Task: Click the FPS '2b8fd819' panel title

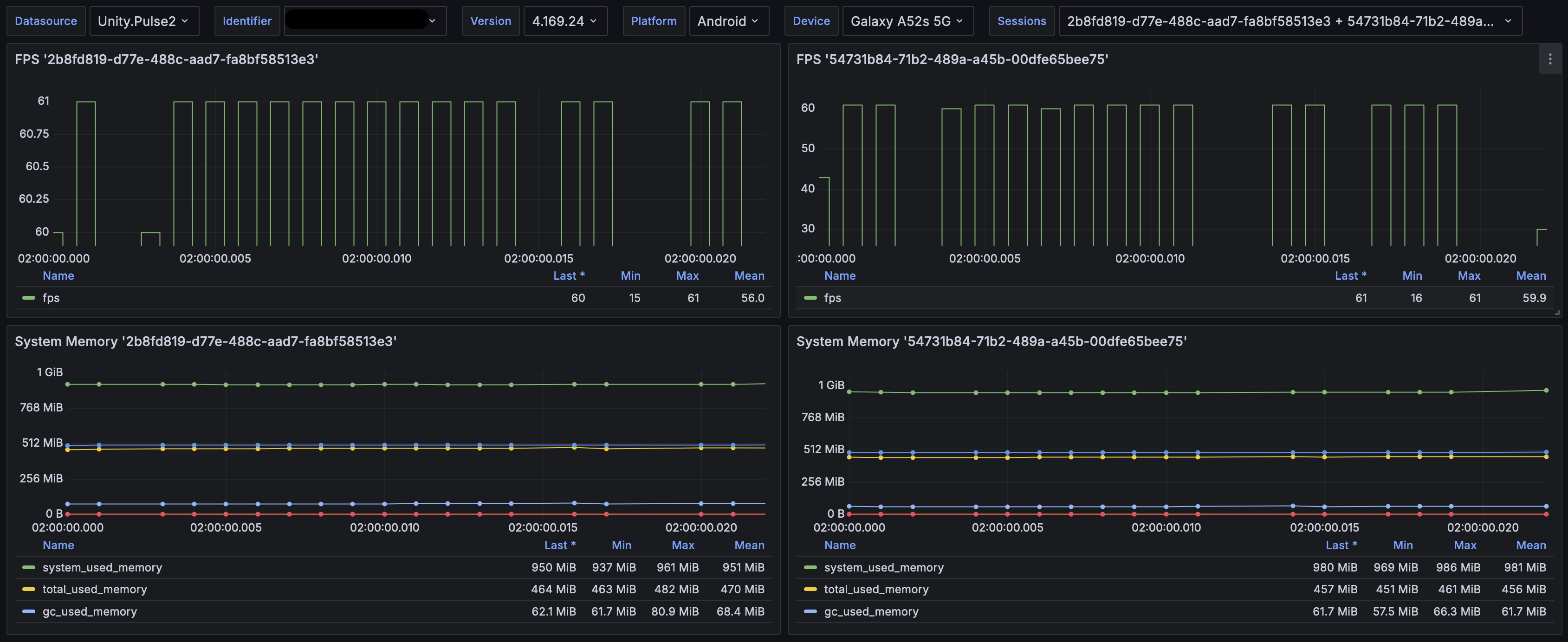Action: [166, 59]
